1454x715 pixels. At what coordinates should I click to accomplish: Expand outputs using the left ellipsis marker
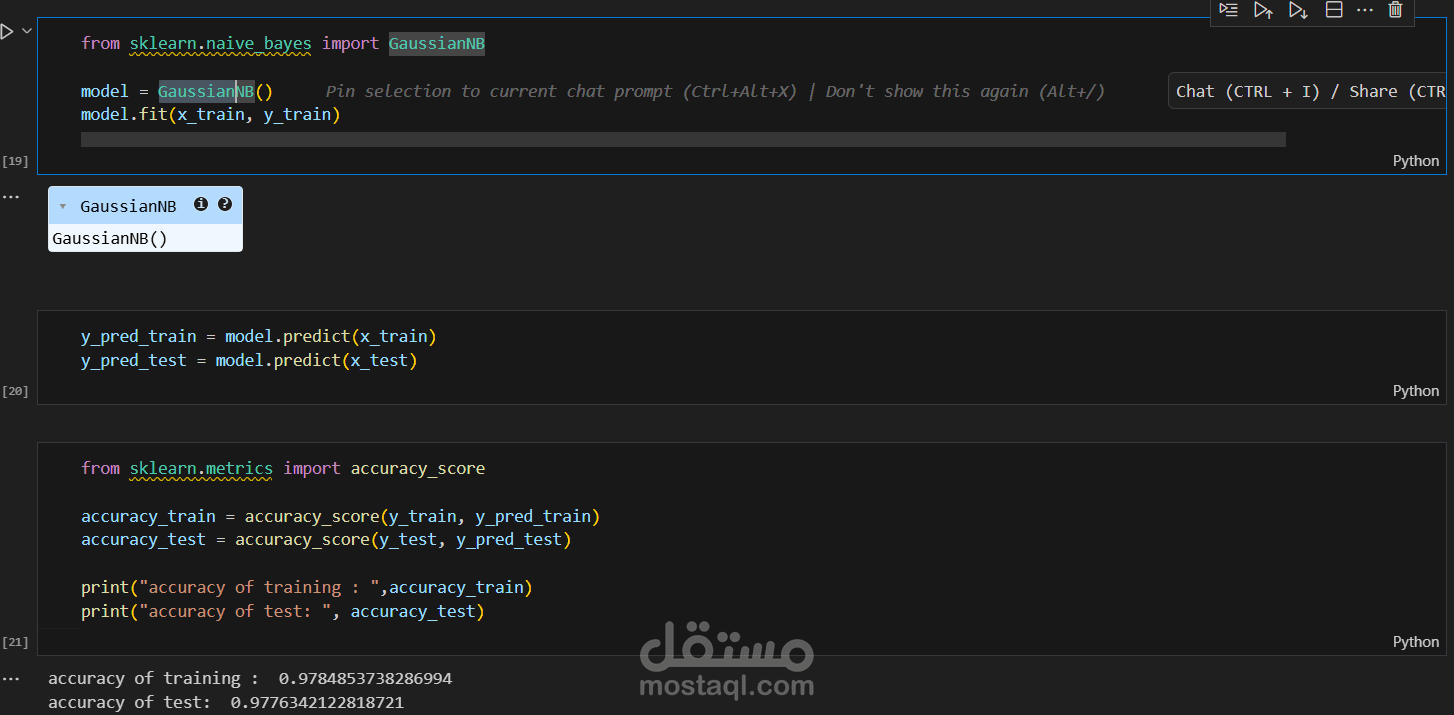point(11,196)
